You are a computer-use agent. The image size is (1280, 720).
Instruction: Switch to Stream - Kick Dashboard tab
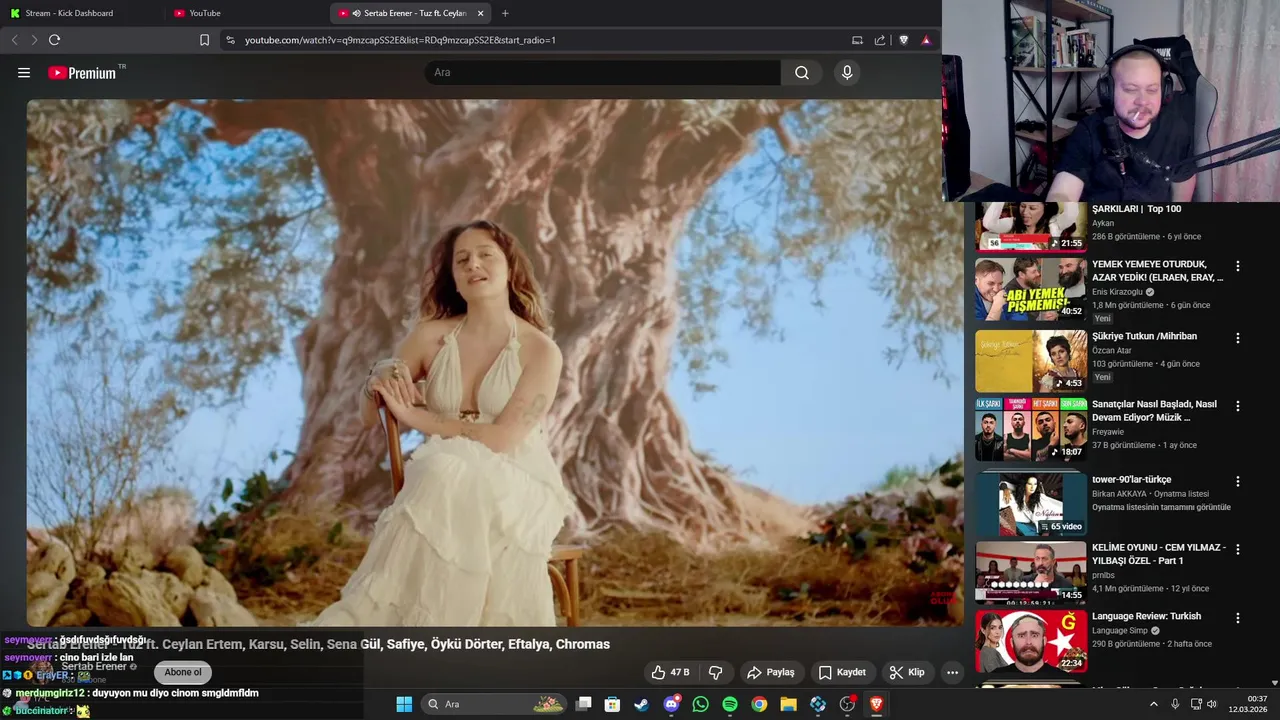tap(80, 13)
